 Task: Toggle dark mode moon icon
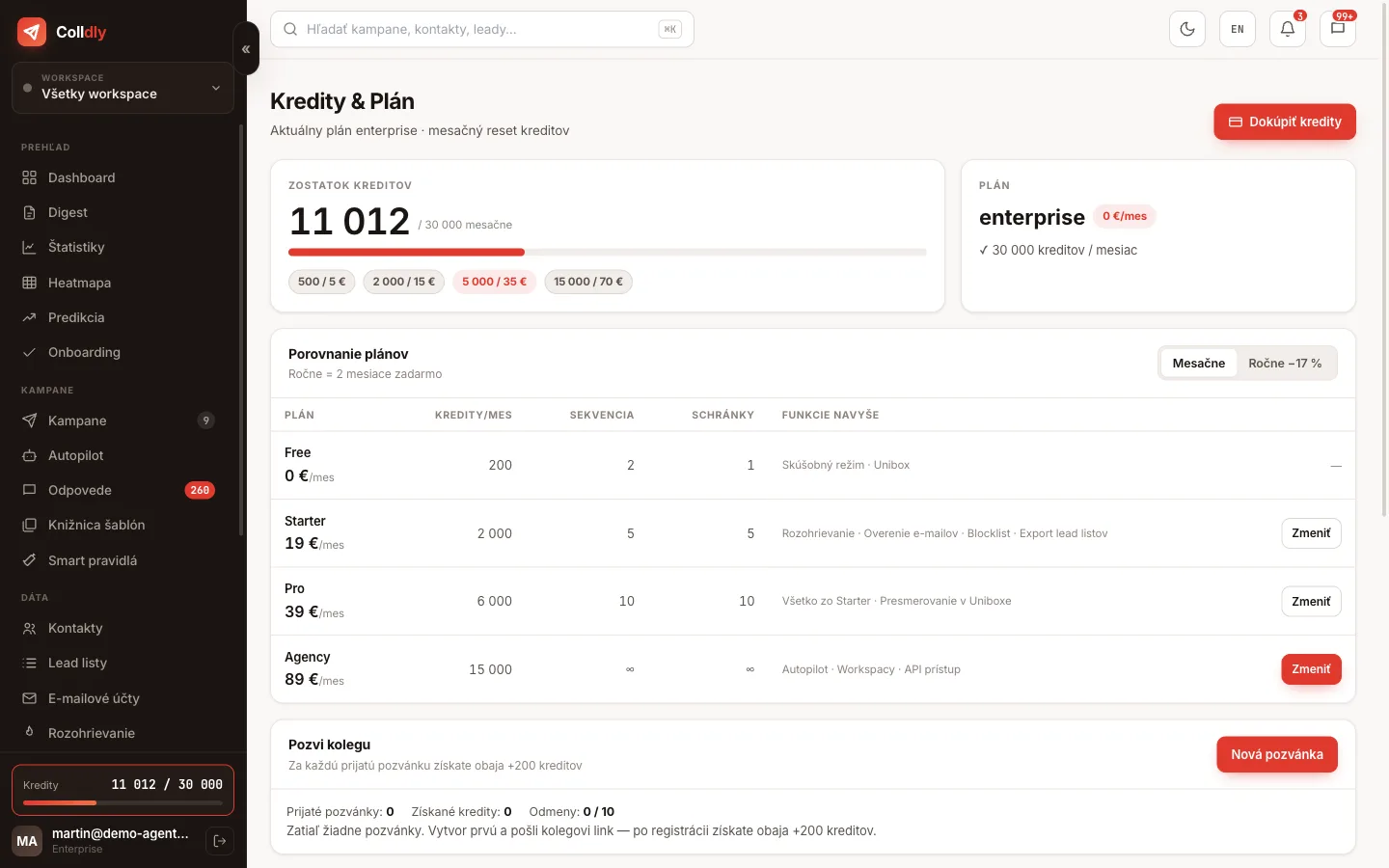(1187, 29)
